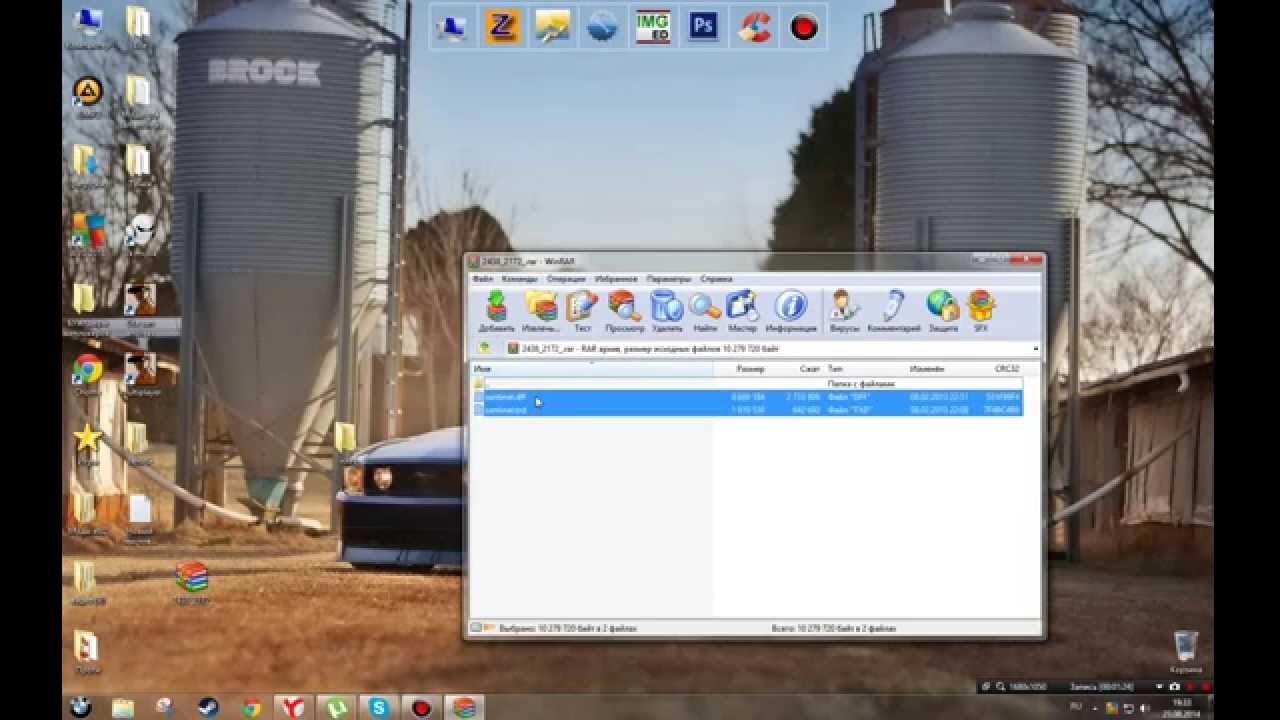
Task: Click the Комментарий (Comment) toolbar icon
Action: 894,311
